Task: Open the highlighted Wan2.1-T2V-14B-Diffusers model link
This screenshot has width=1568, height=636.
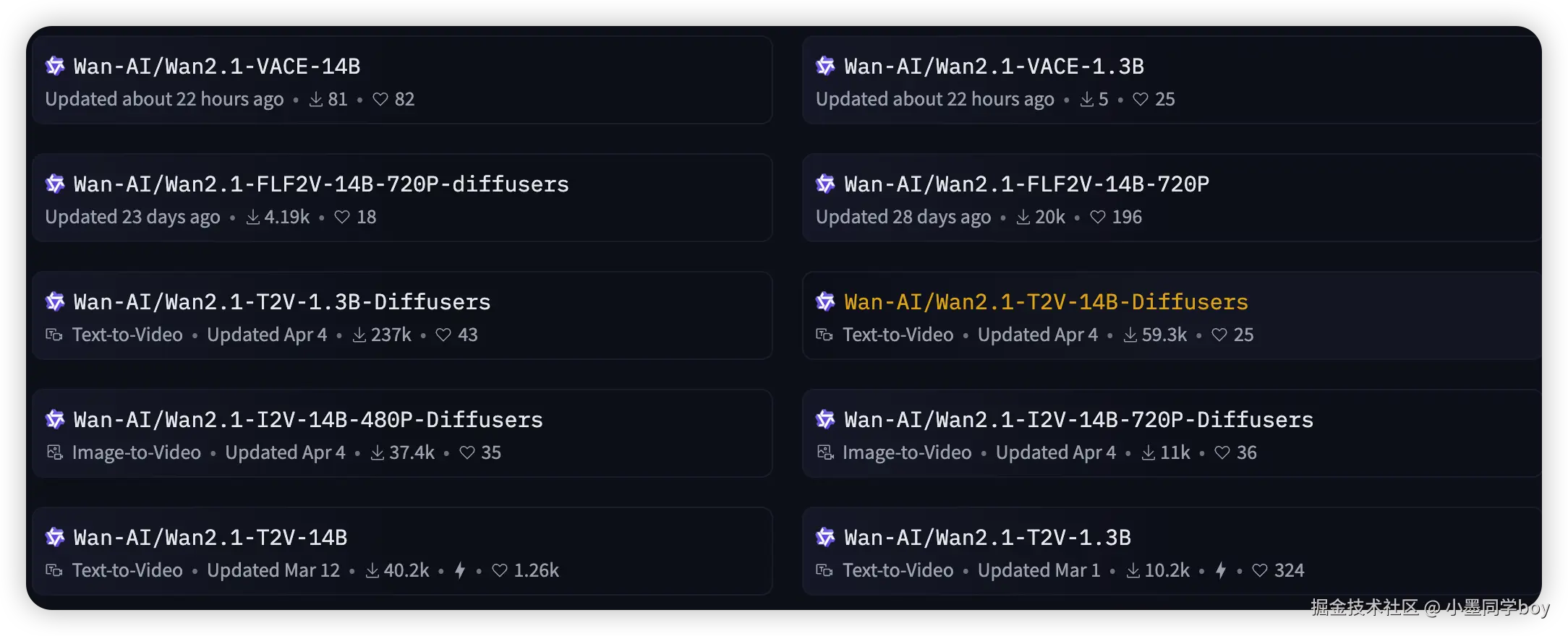Action: pos(1046,302)
